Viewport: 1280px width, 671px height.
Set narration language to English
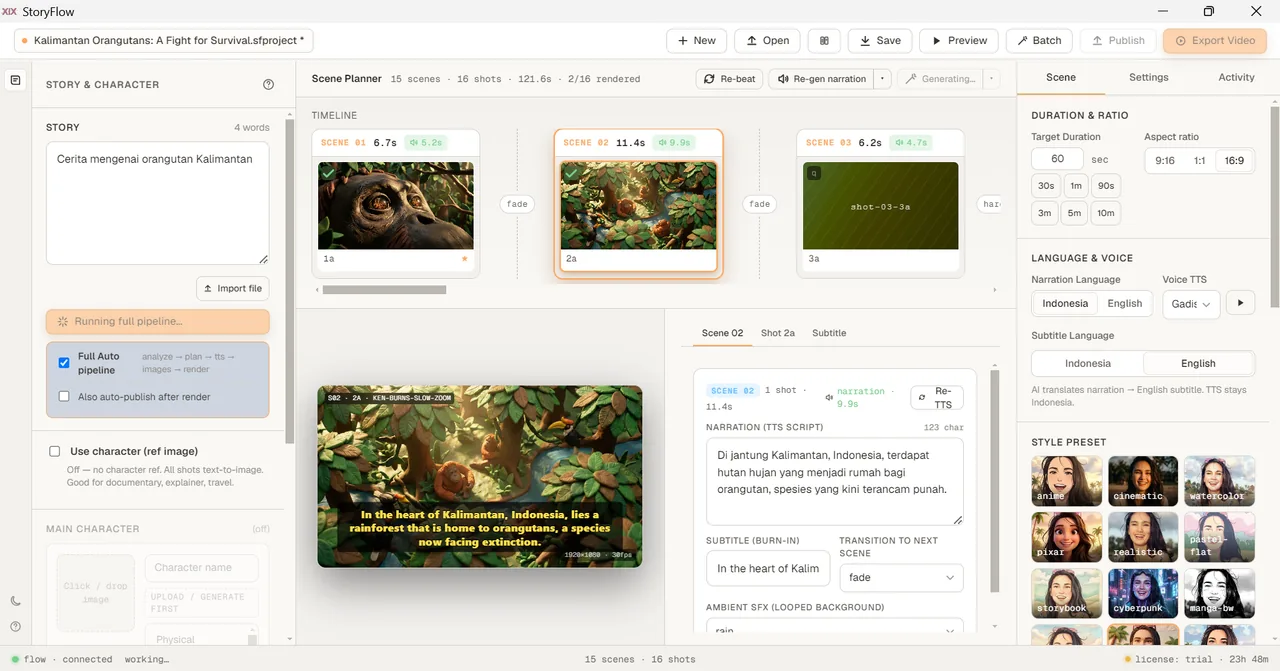tap(1125, 304)
